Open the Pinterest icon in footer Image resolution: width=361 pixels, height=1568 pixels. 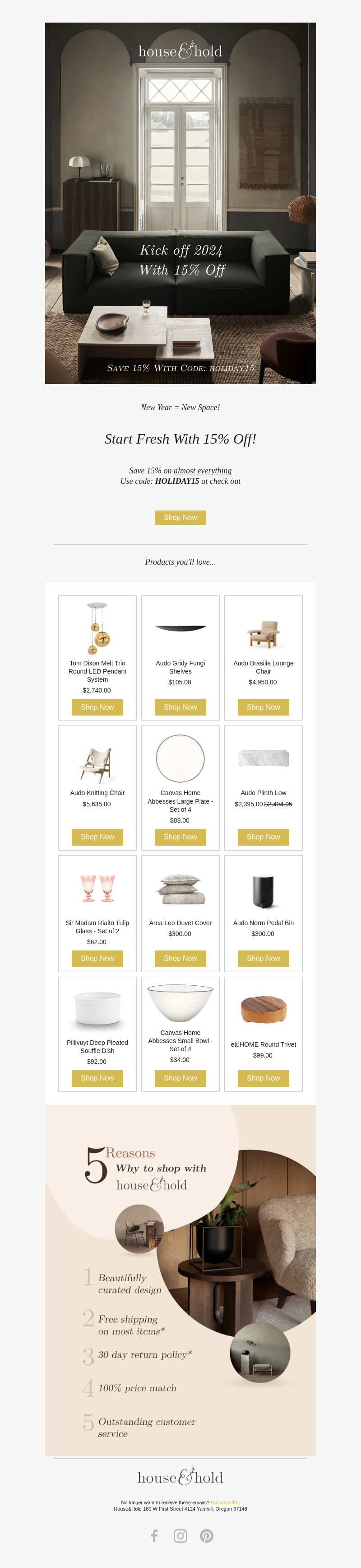click(207, 1536)
